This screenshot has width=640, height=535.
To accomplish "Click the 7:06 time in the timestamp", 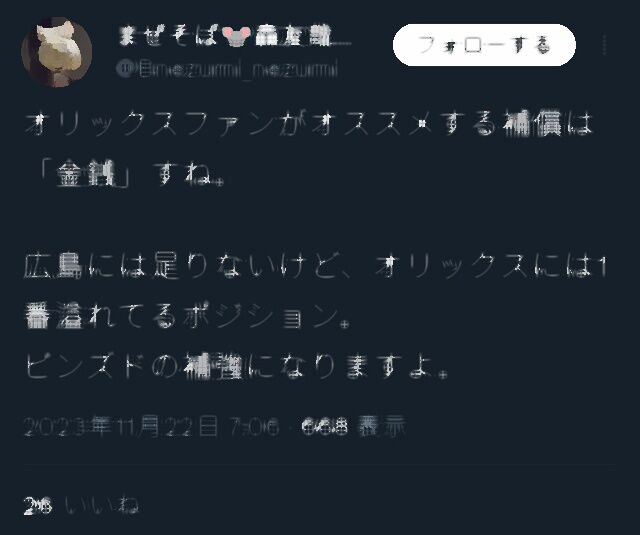I will [x=255, y=427].
